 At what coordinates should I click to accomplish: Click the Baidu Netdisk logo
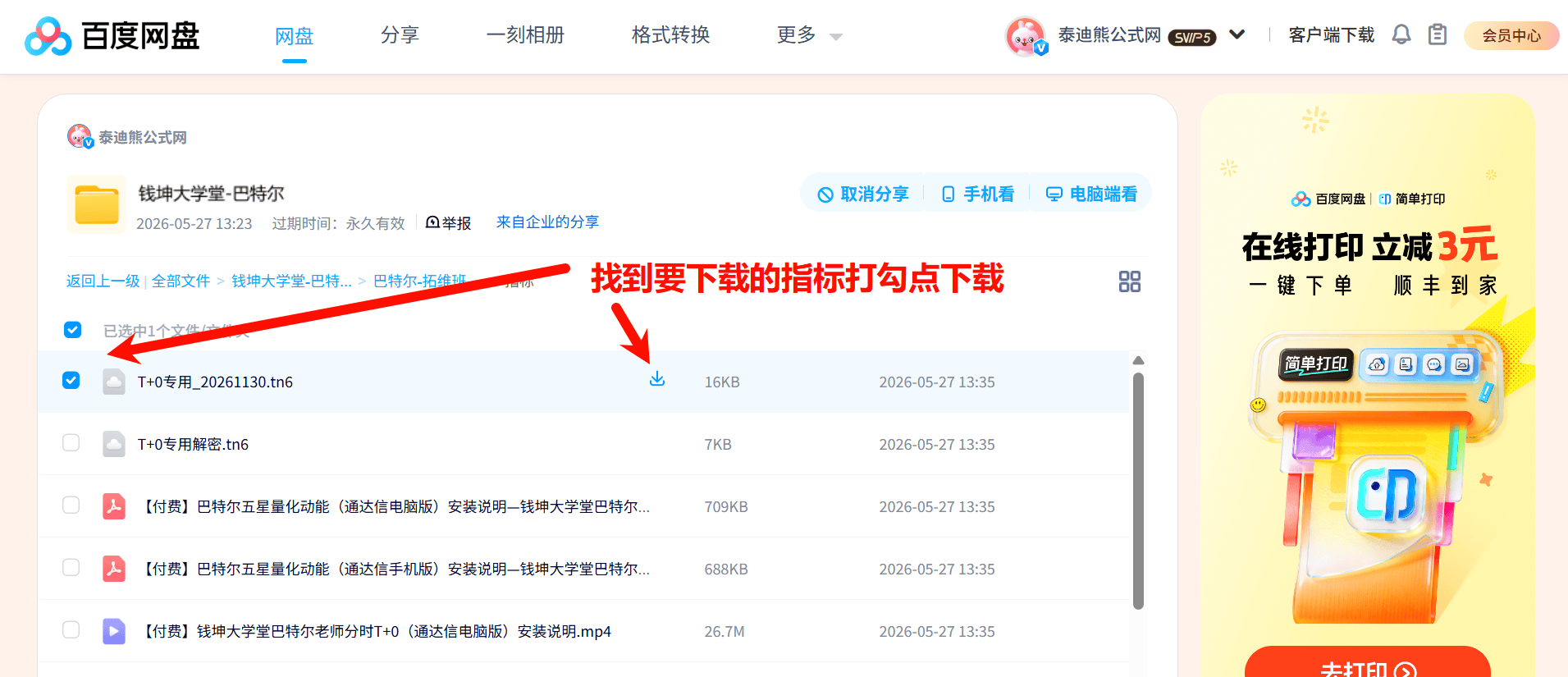click(x=112, y=35)
